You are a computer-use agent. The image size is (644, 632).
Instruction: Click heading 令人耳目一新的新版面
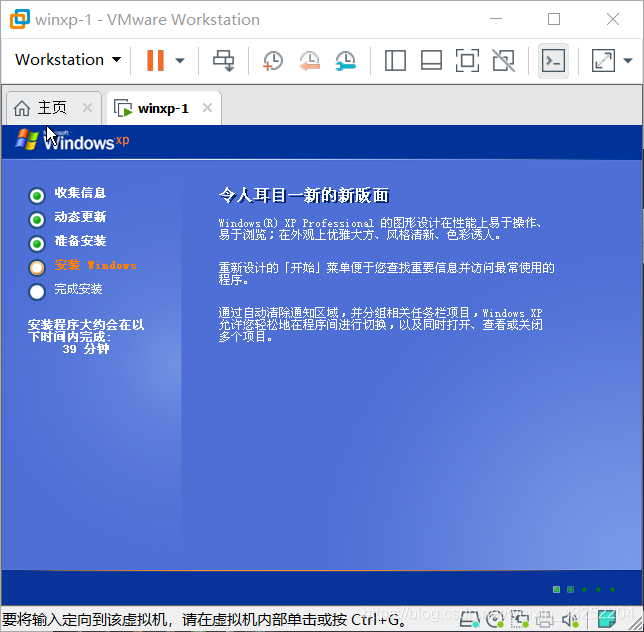pyautogui.click(x=304, y=195)
